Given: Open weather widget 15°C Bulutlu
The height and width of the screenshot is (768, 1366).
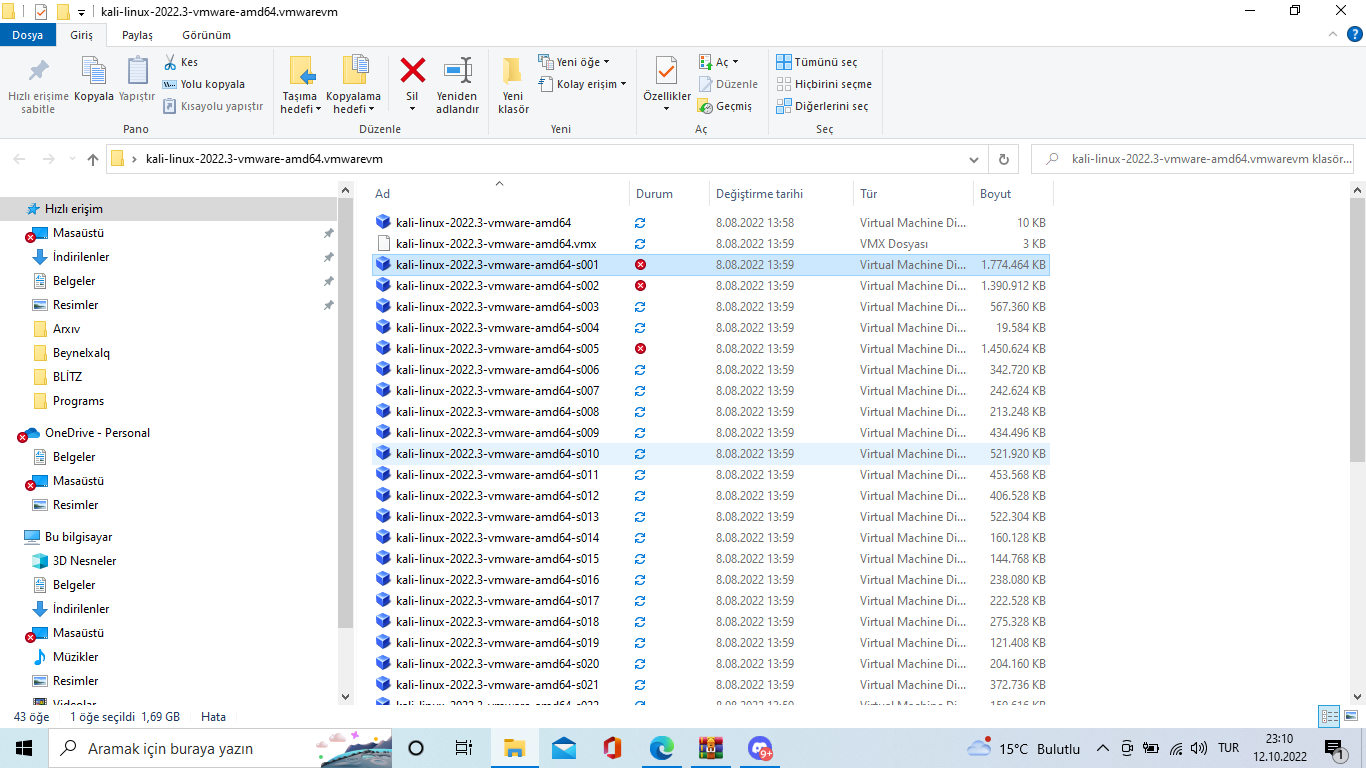Looking at the screenshot, I should [1024, 748].
